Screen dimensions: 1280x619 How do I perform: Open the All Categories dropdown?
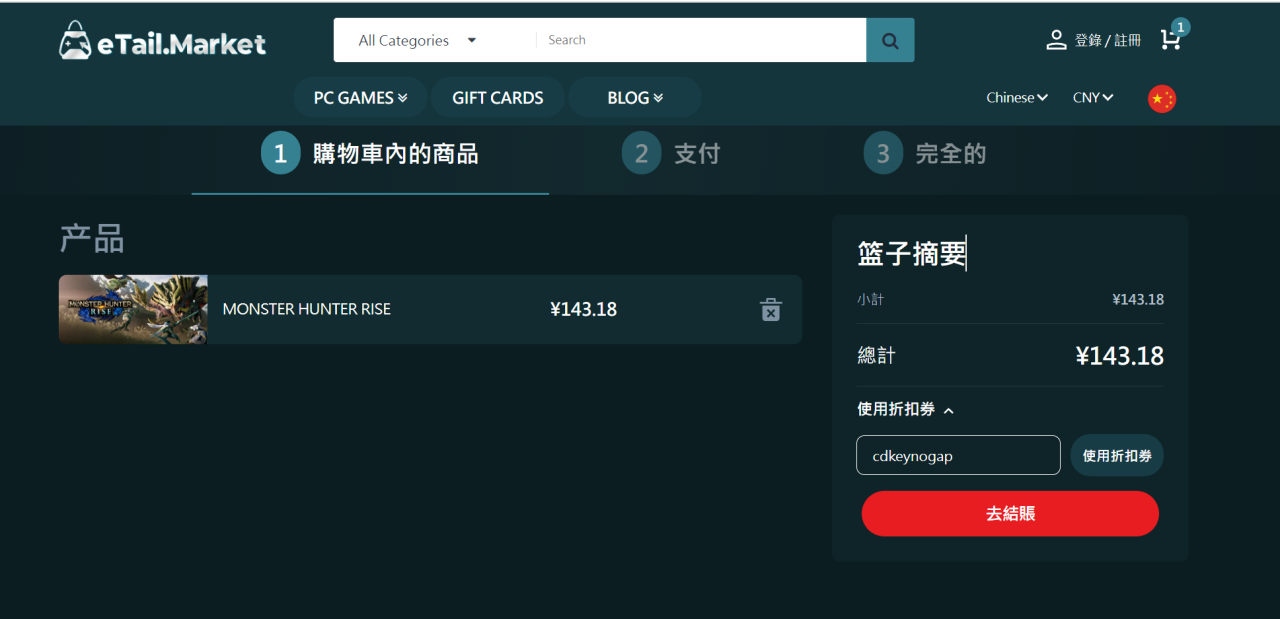(418, 40)
